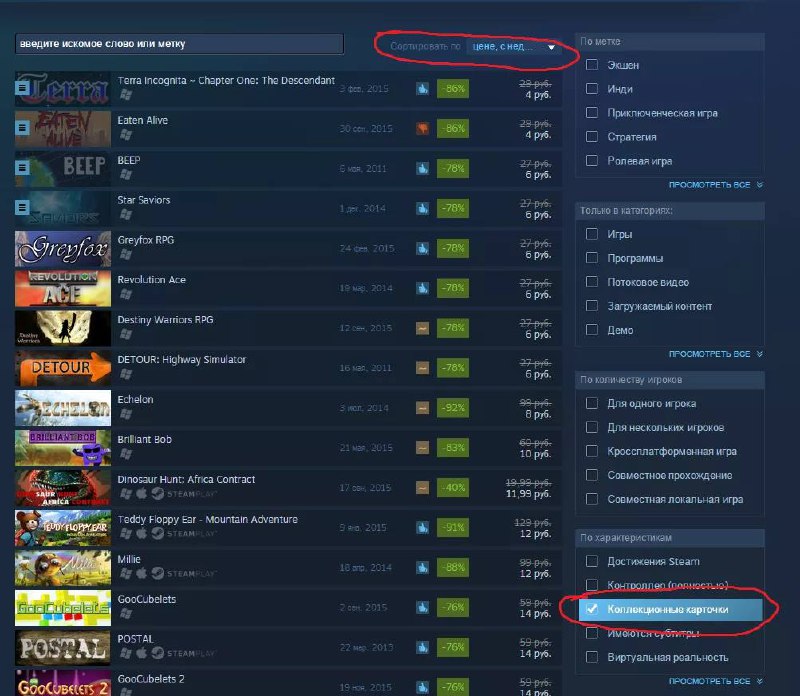Screen dimensions: 800x696
Task: Click the POSTAL game thumbnail image
Action: tap(63, 648)
